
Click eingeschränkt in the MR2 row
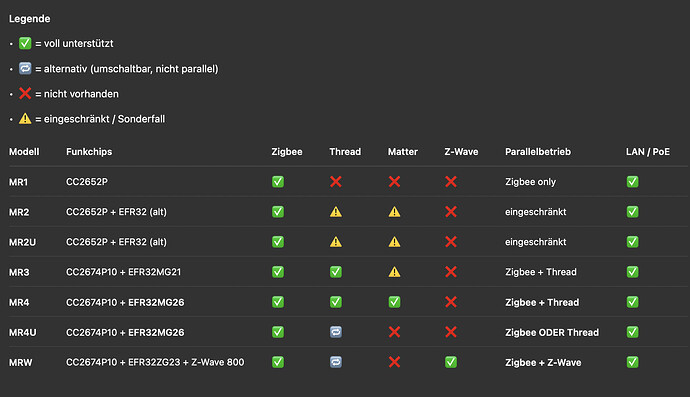coord(536,212)
